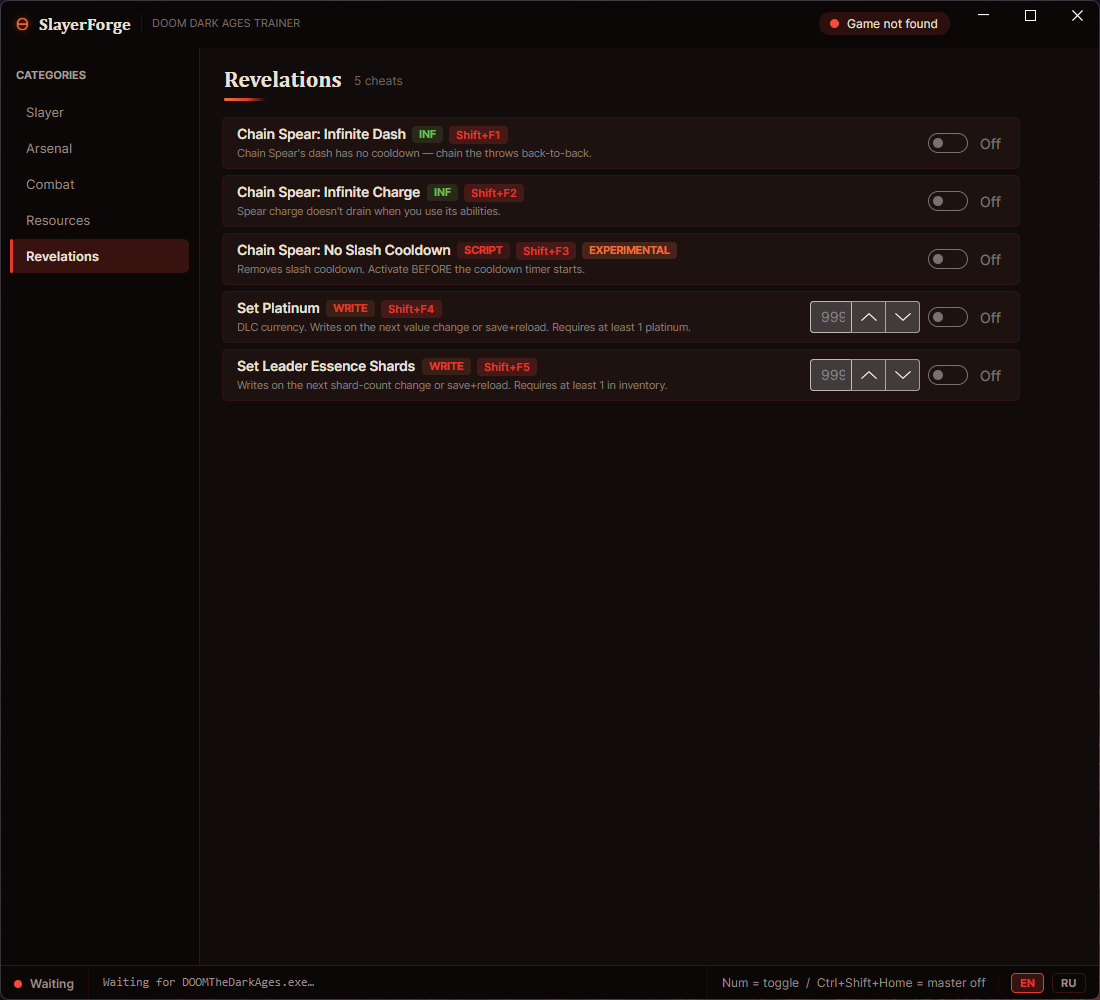Click 'Ctrl+Shift+Home = master off' hint
Viewport: 1100px width, 1000px height.
(901, 983)
